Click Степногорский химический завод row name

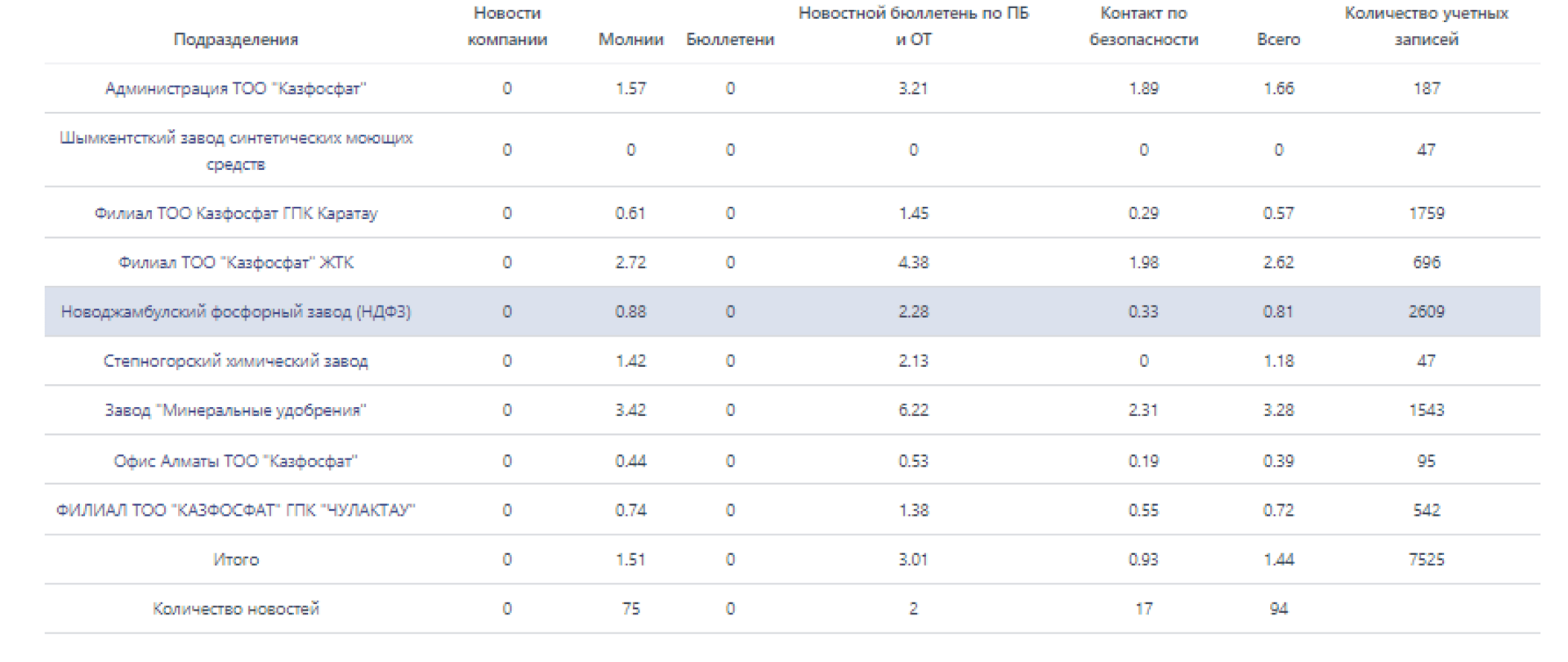[235, 360]
